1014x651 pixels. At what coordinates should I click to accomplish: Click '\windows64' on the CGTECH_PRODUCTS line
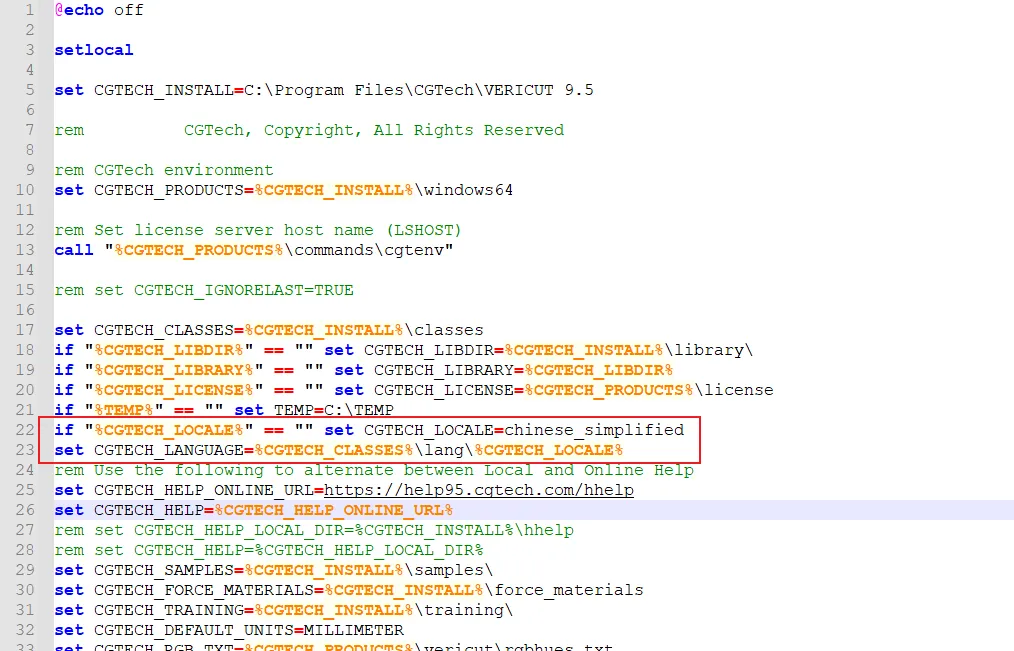[x=463, y=190]
